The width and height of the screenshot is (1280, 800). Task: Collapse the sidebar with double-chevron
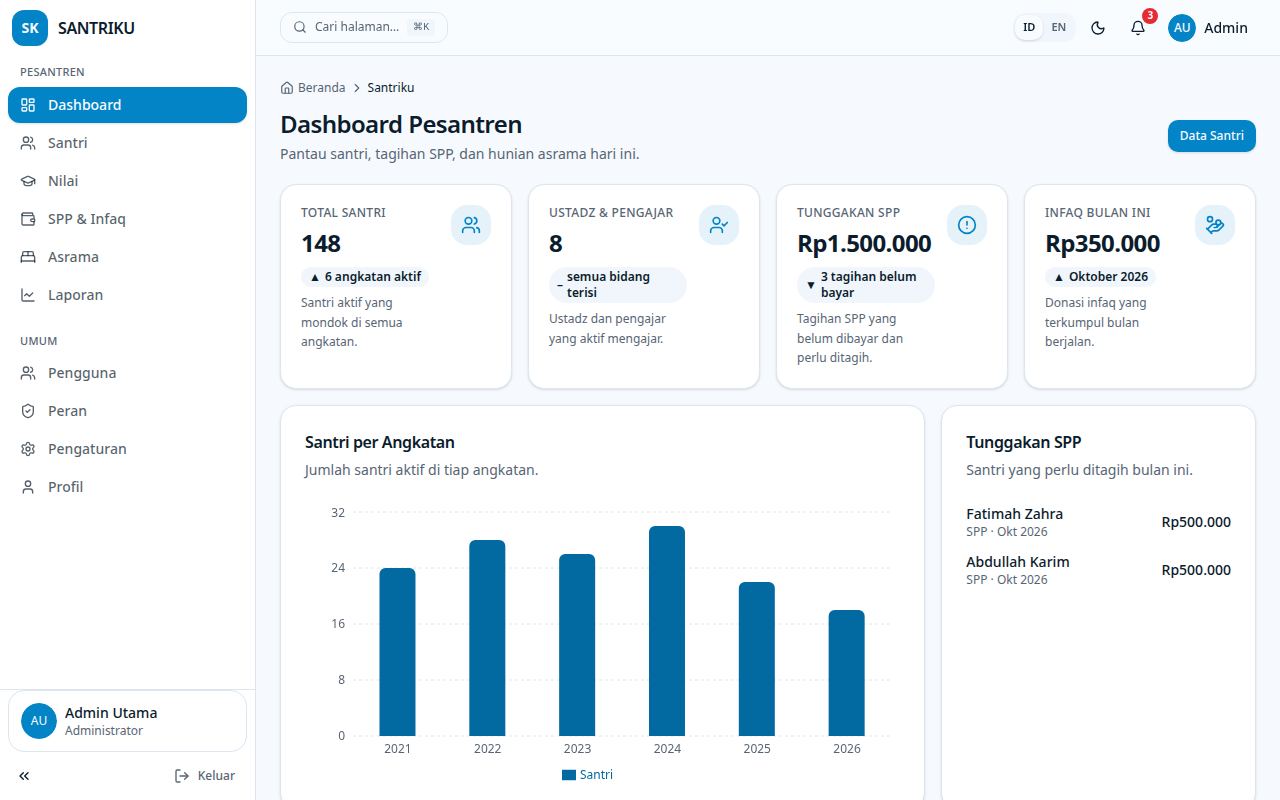24,776
